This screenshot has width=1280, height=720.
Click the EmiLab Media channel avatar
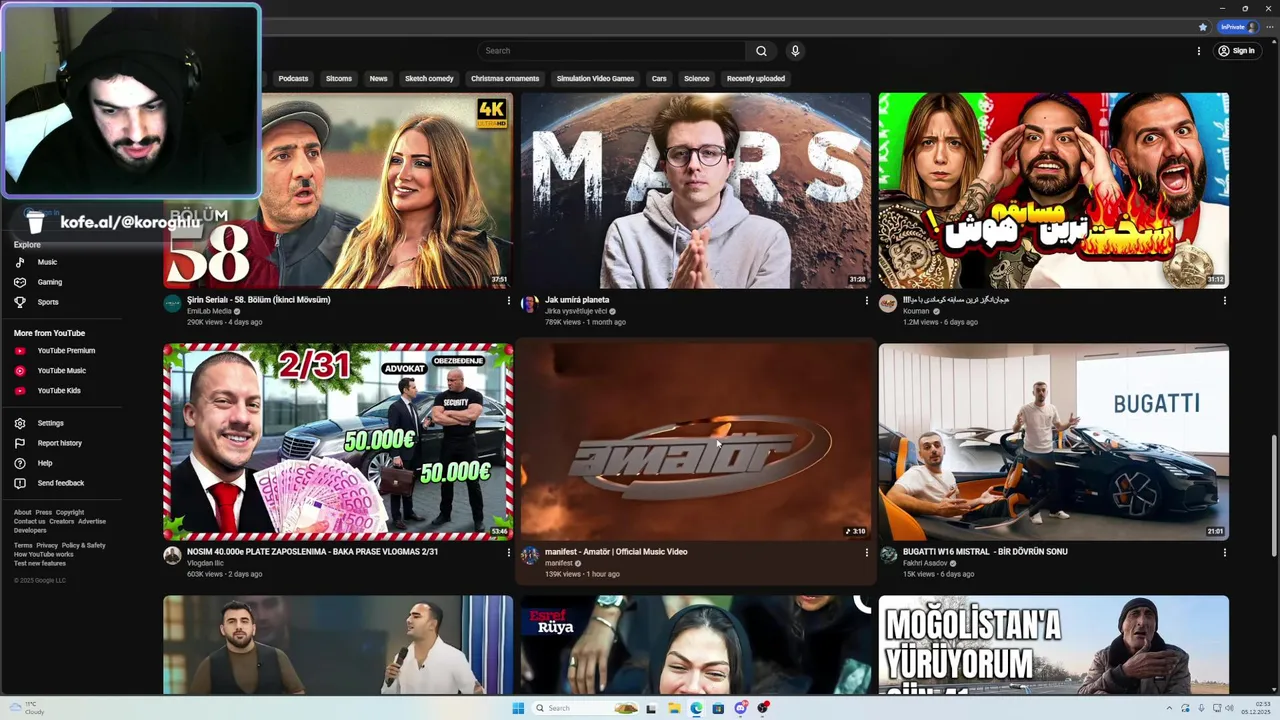(172, 304)
